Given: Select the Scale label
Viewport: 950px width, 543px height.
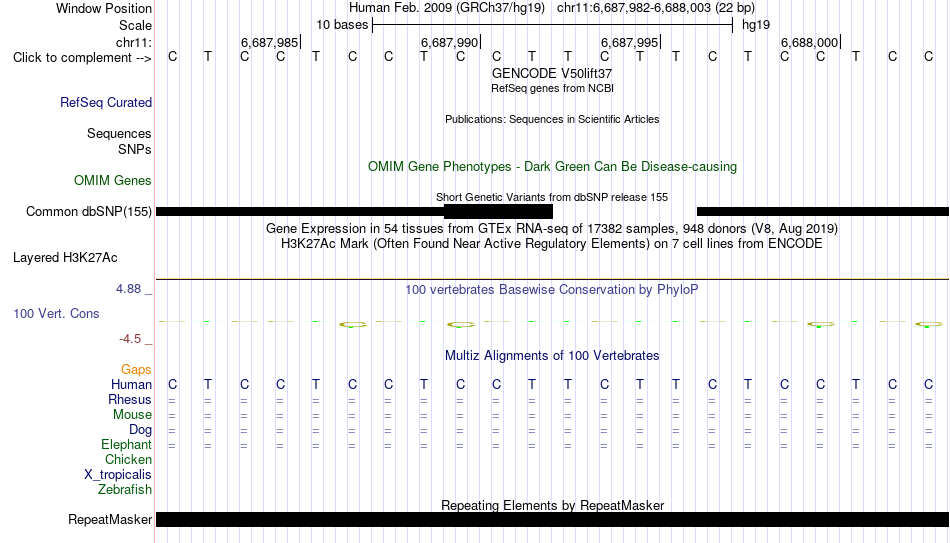Looking at the screenshot, I should click(x=135, y=25).
